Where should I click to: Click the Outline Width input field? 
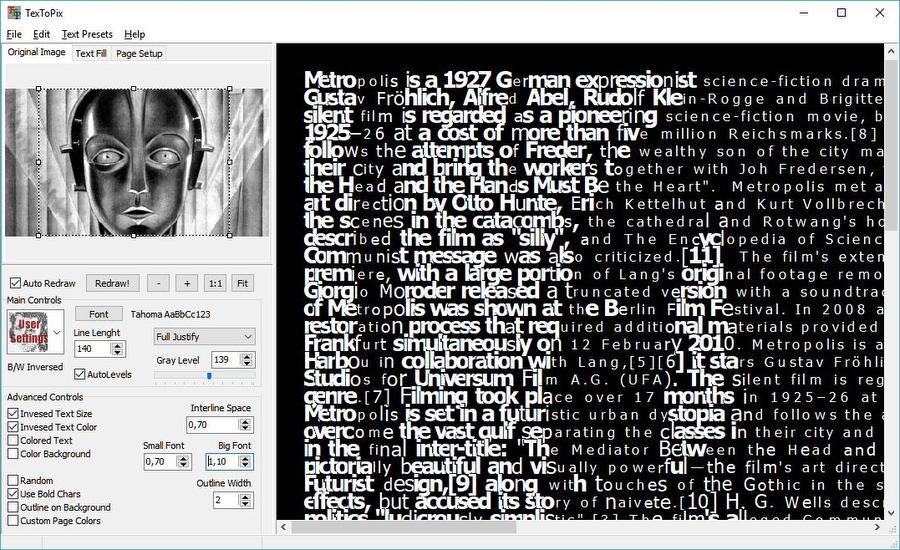coord(225,500)
